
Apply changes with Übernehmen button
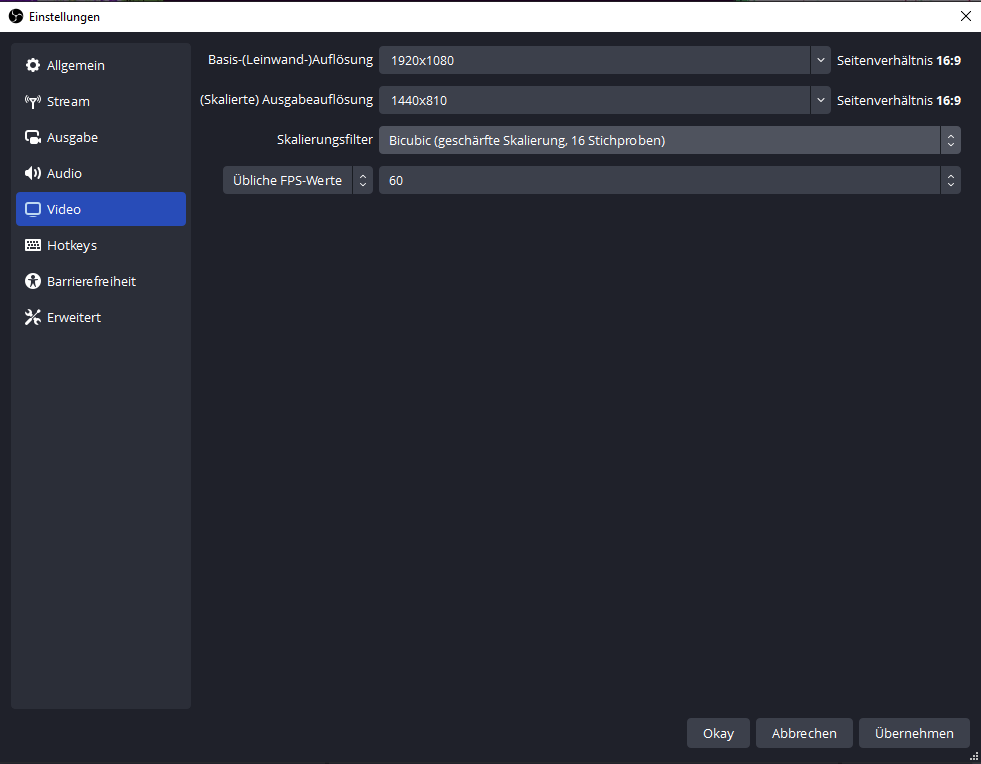(914, 733)
